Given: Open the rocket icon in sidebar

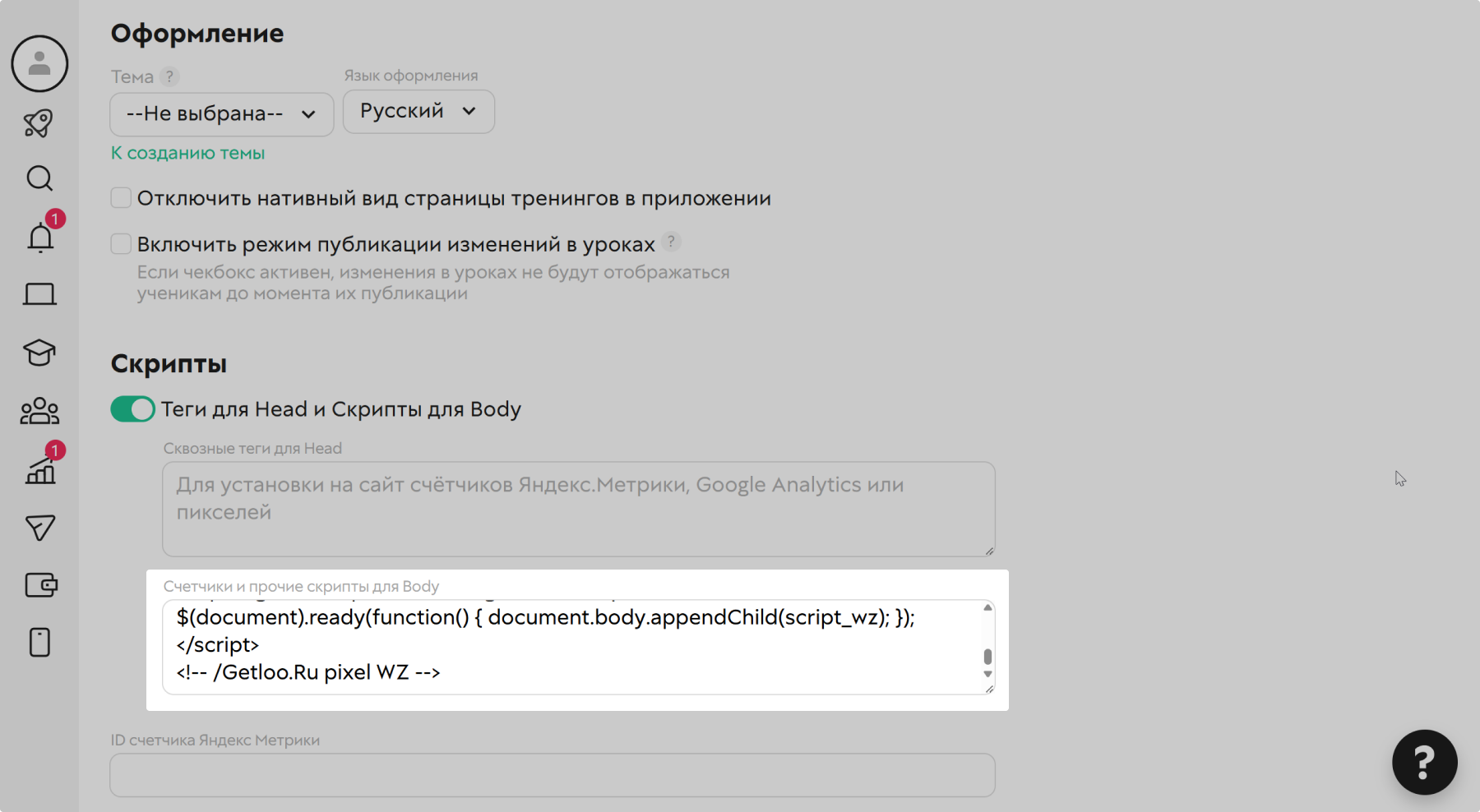Looking at the screenshot, I should (x=39, y=123).
